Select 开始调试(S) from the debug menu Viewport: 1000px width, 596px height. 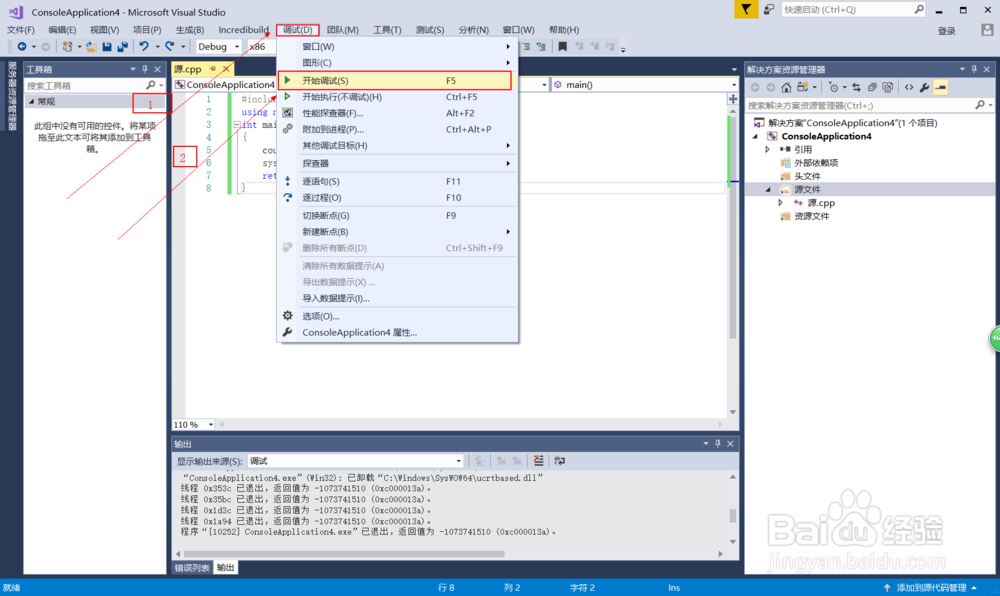click(395, 80)
